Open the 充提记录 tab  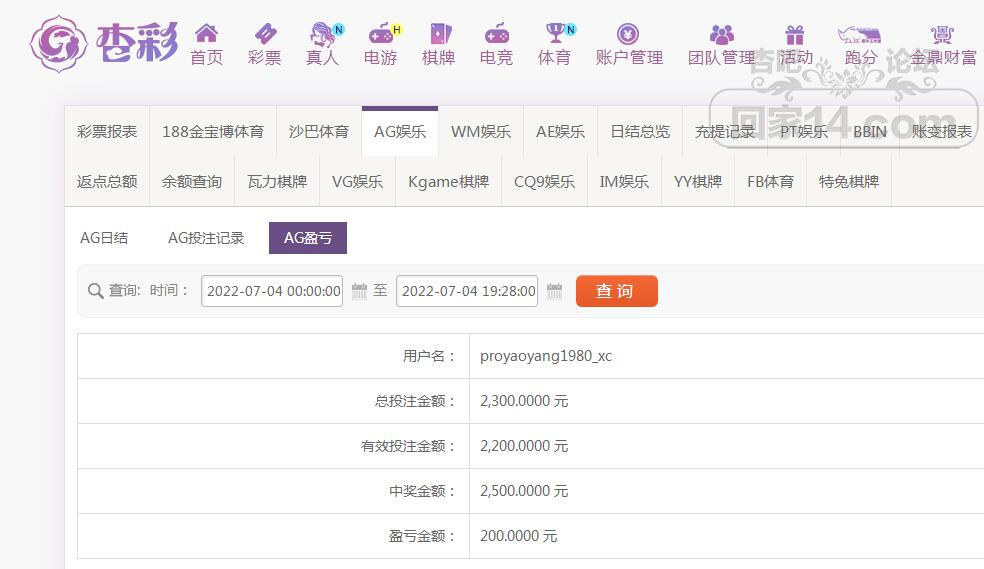click(x=725, y=132)
